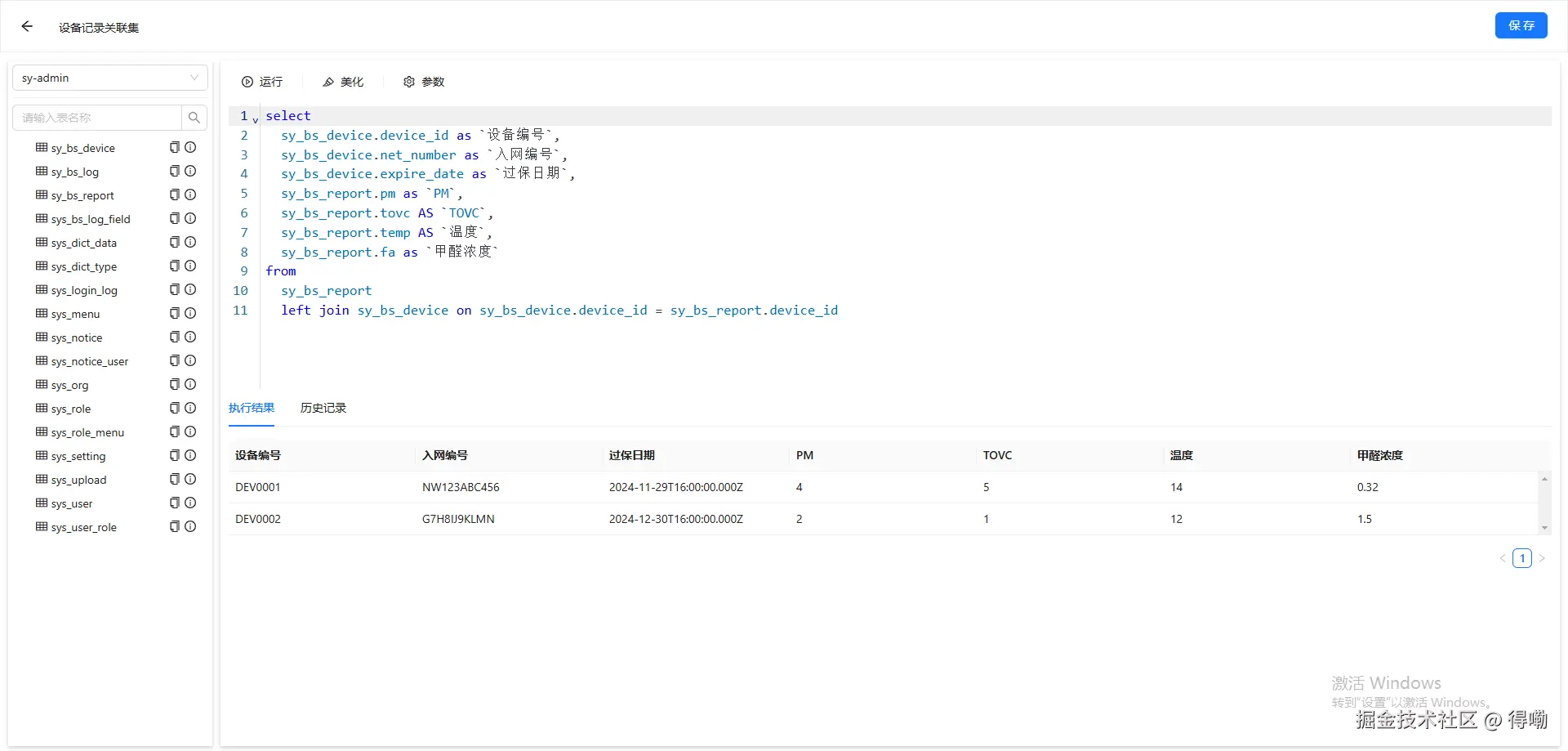
Task: Click the 保存 button
Action: point(1521,25)
